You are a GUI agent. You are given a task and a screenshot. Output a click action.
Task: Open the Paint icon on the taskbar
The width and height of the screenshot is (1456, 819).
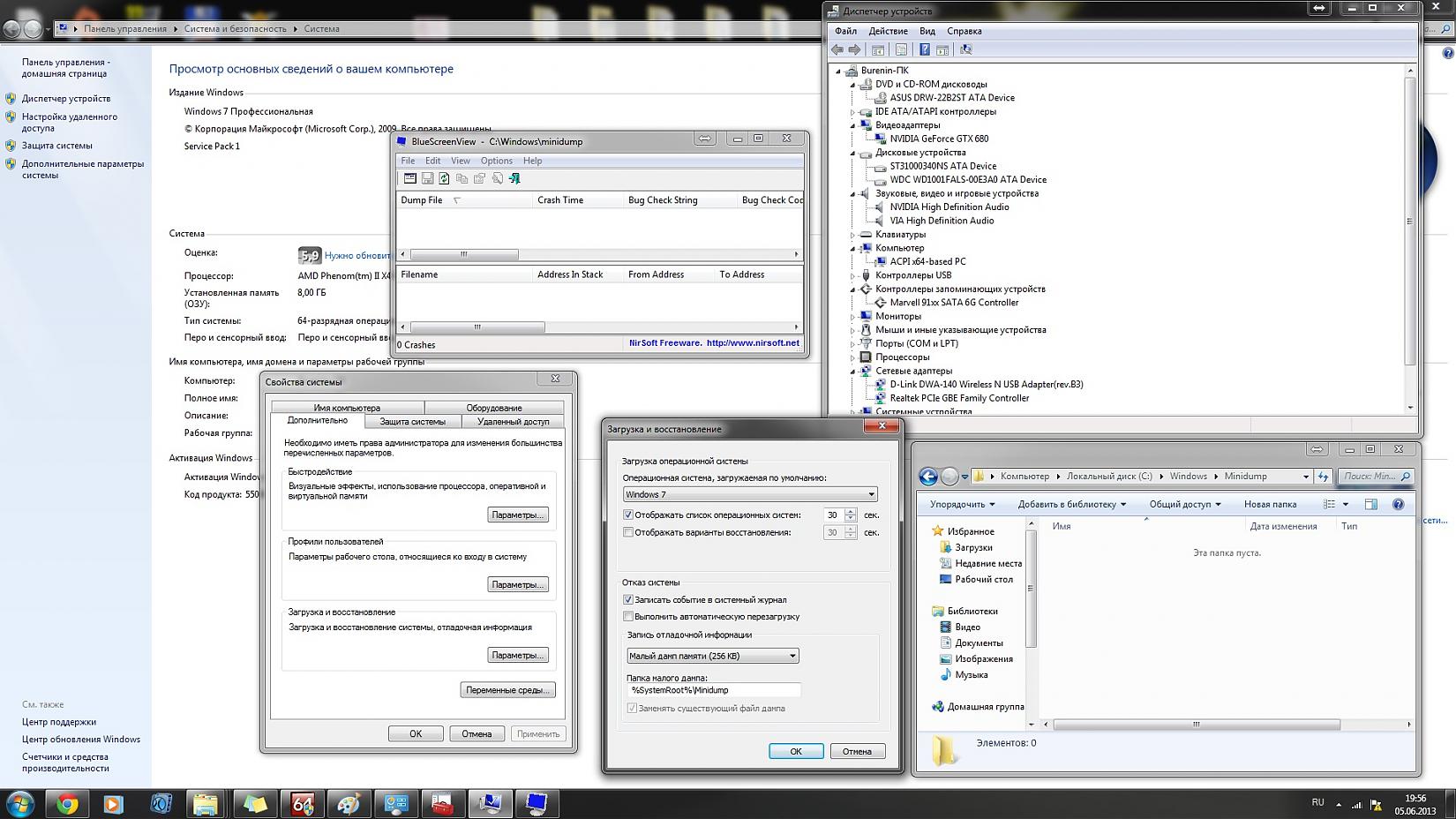point(349,804)
